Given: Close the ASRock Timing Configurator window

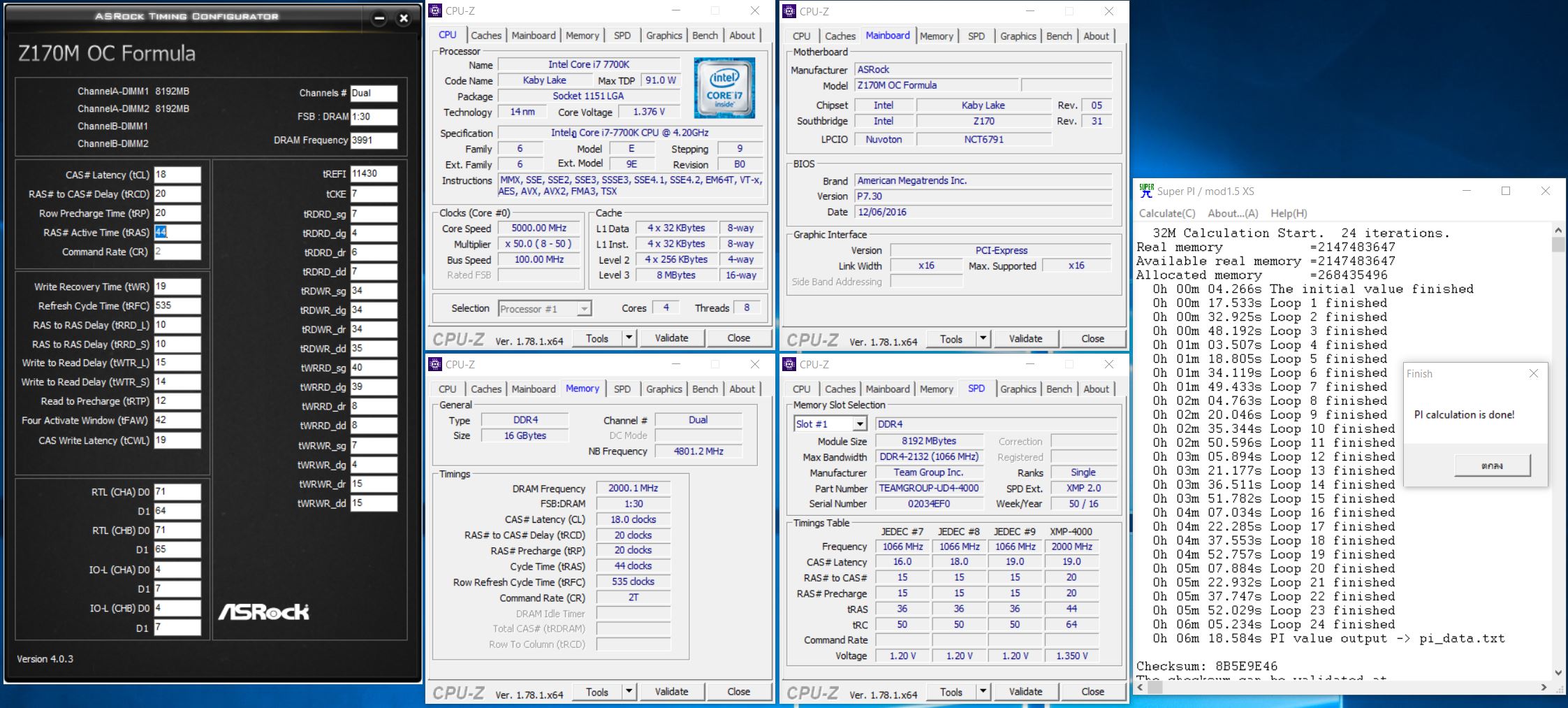Looking at the screenshot, I should click(x=404, y=19).
